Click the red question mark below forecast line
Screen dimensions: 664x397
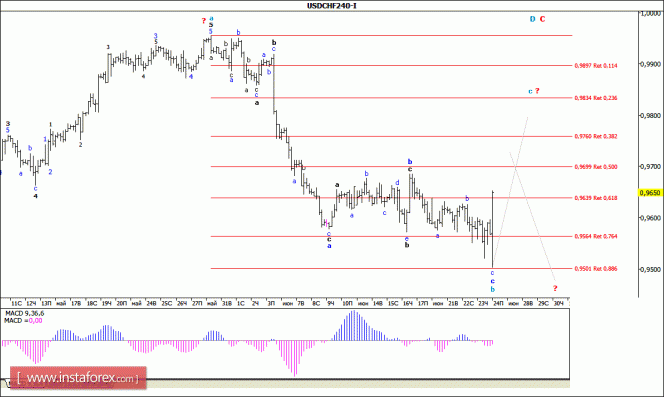pos(555,289)
